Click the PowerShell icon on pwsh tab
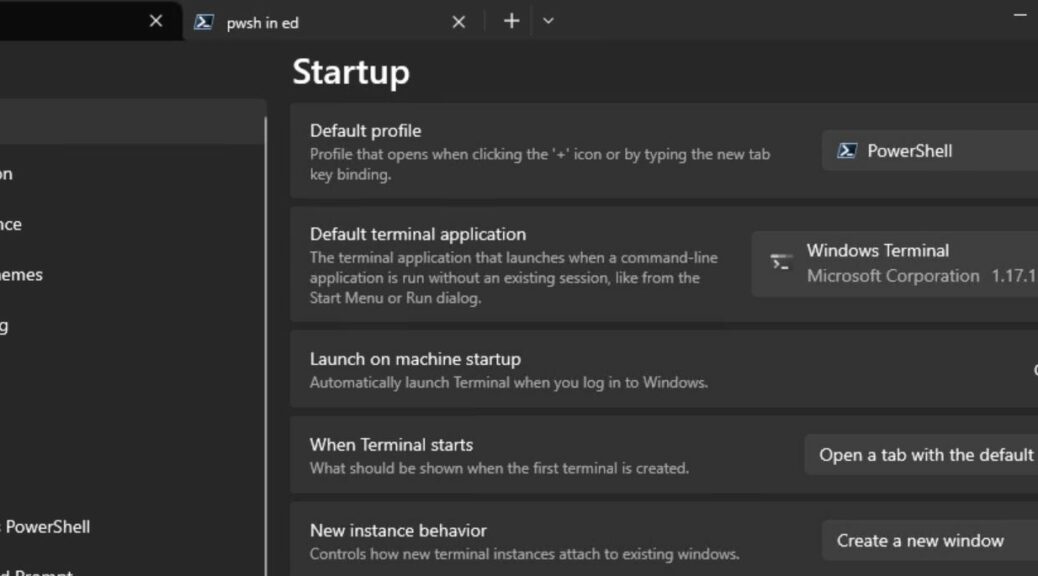Screen dimensions: 1038x576 (x=203, y=23)
